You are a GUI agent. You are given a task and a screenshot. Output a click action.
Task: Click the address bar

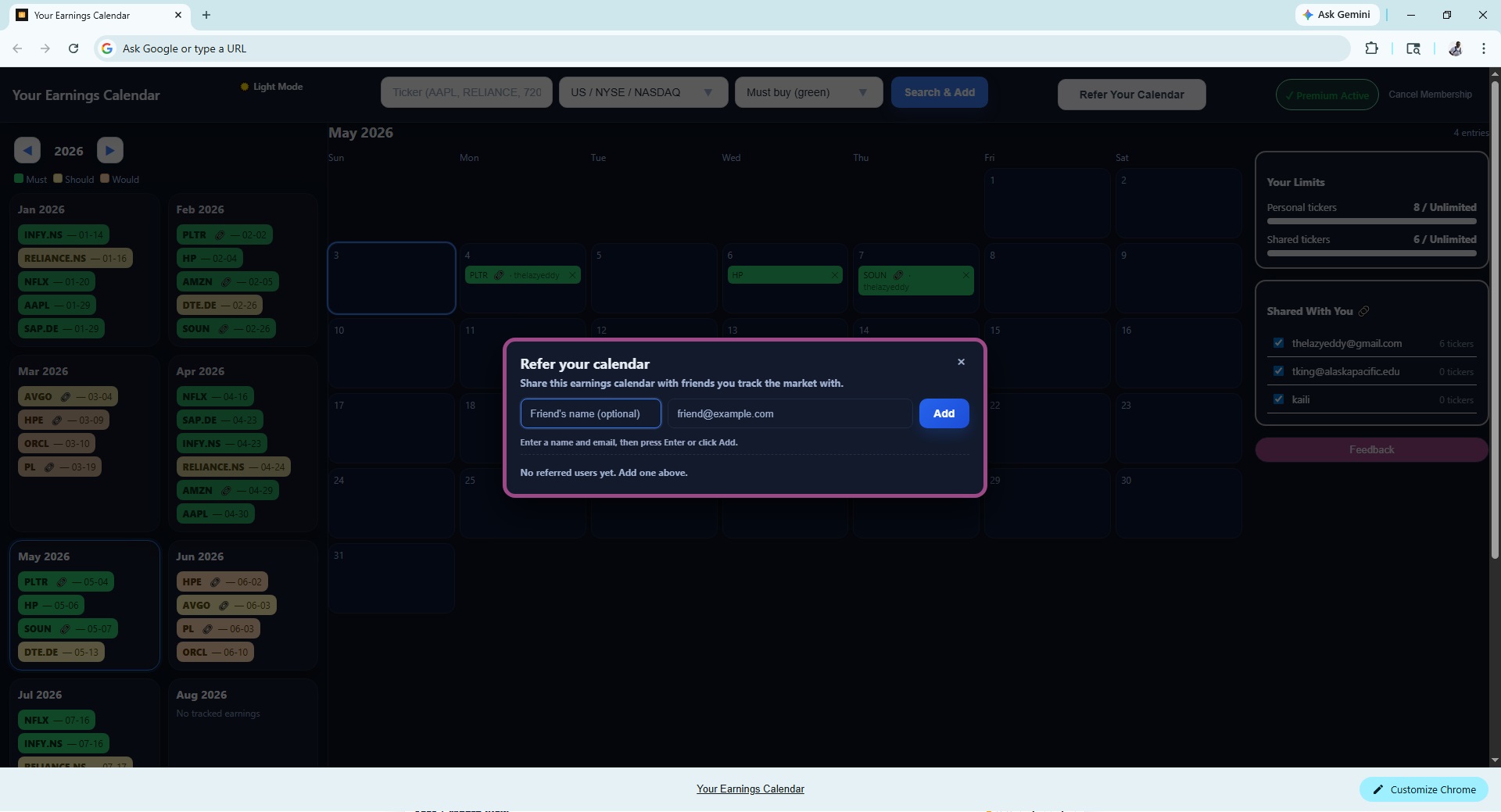tap(722, 48)
